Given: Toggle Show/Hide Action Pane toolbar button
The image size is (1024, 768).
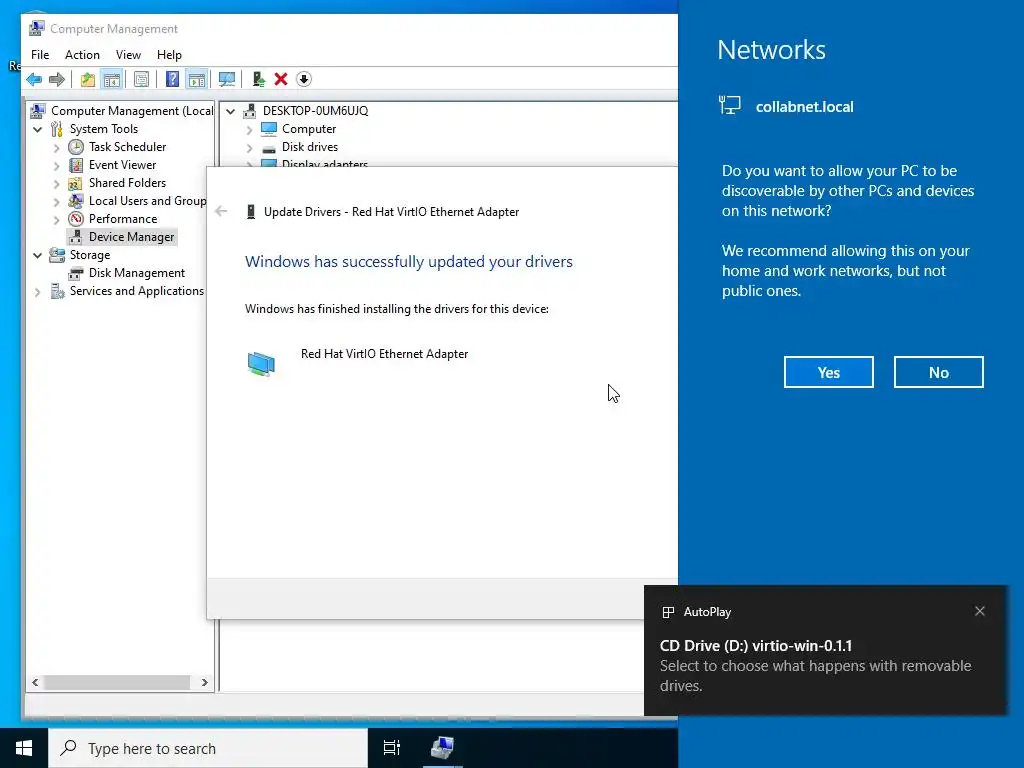Looking at the screenshot, I should (197, 80).
